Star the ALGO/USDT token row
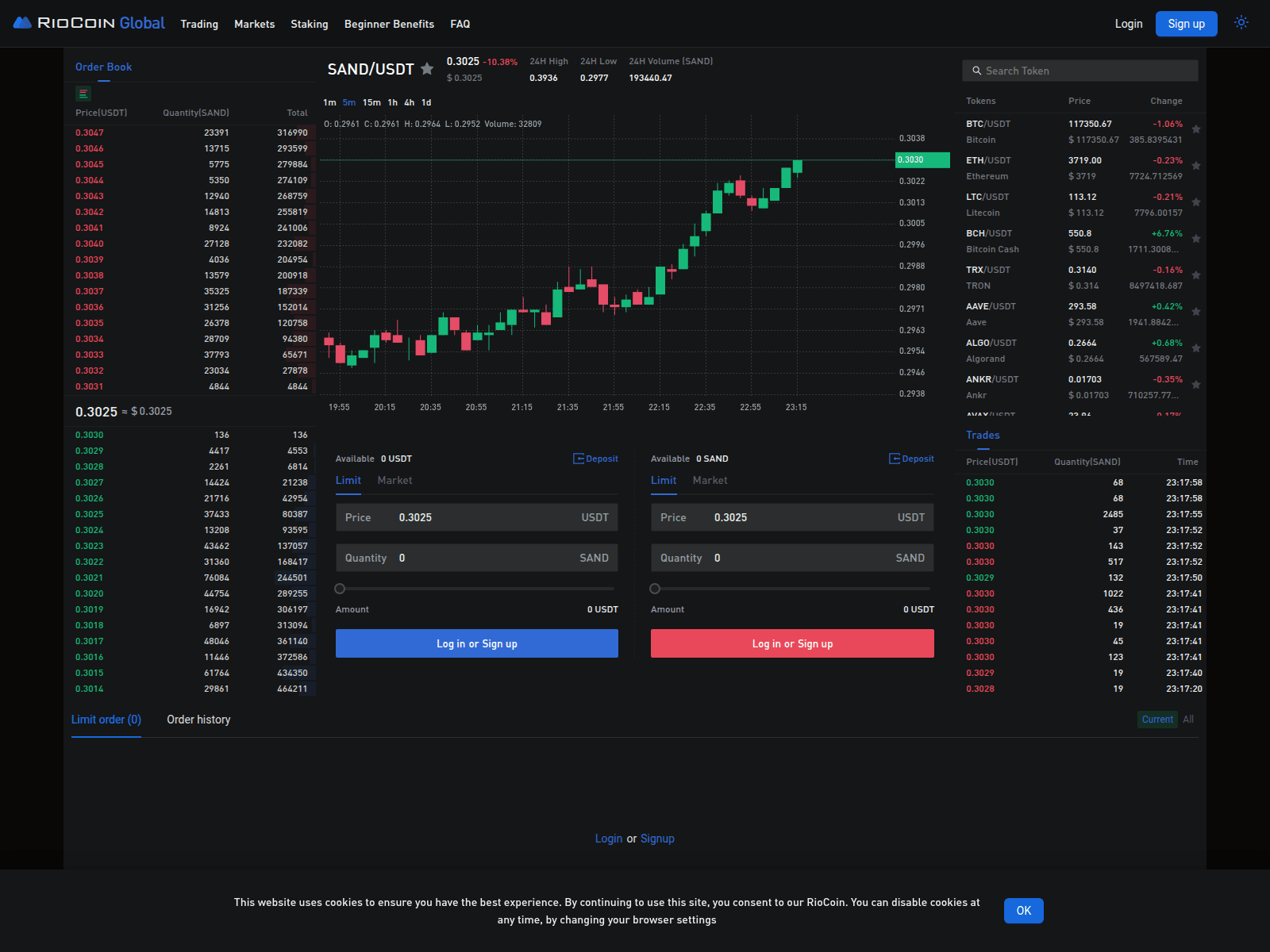 (x=1196, y=348)
